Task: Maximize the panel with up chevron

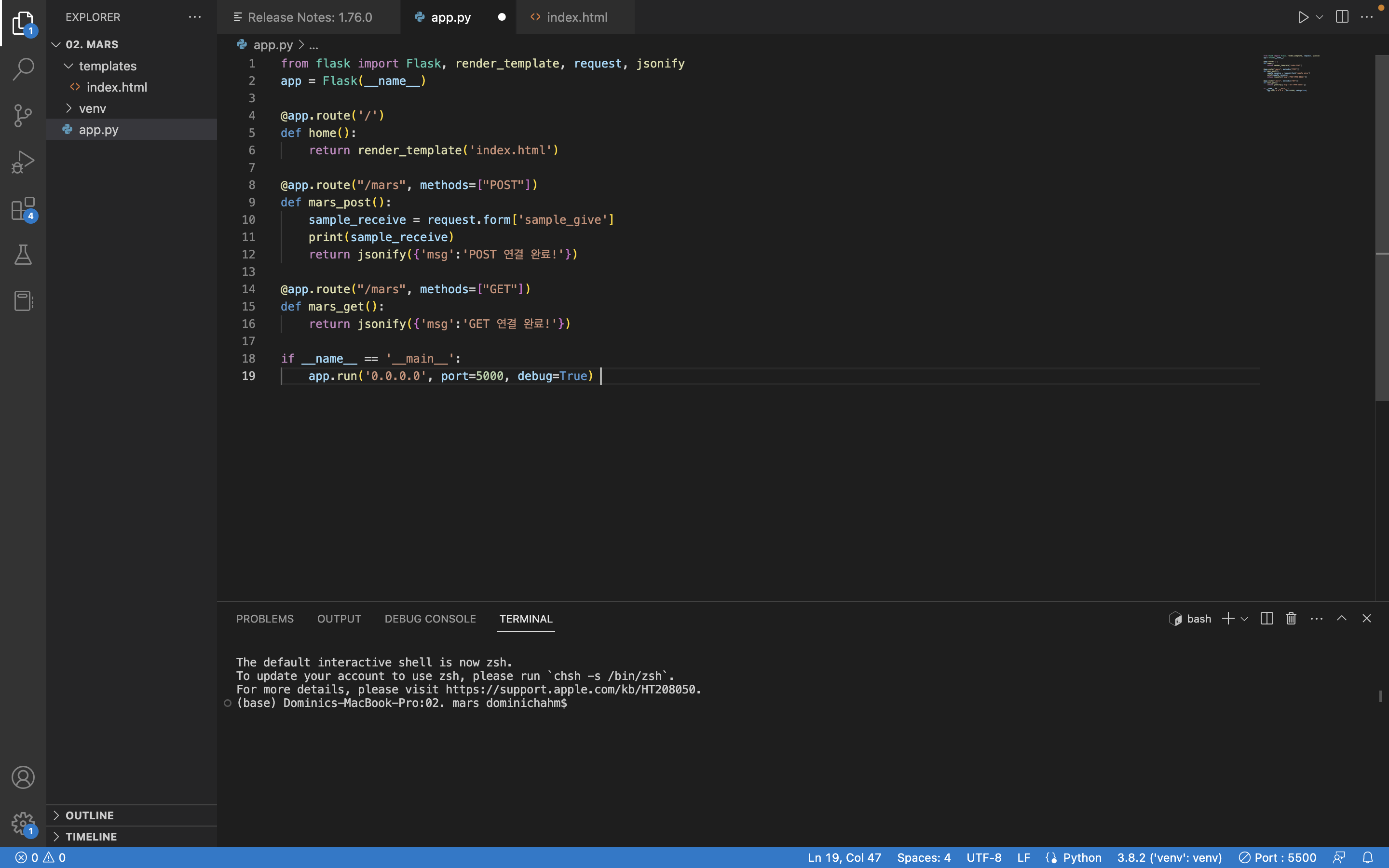Action: [1341, 618]
